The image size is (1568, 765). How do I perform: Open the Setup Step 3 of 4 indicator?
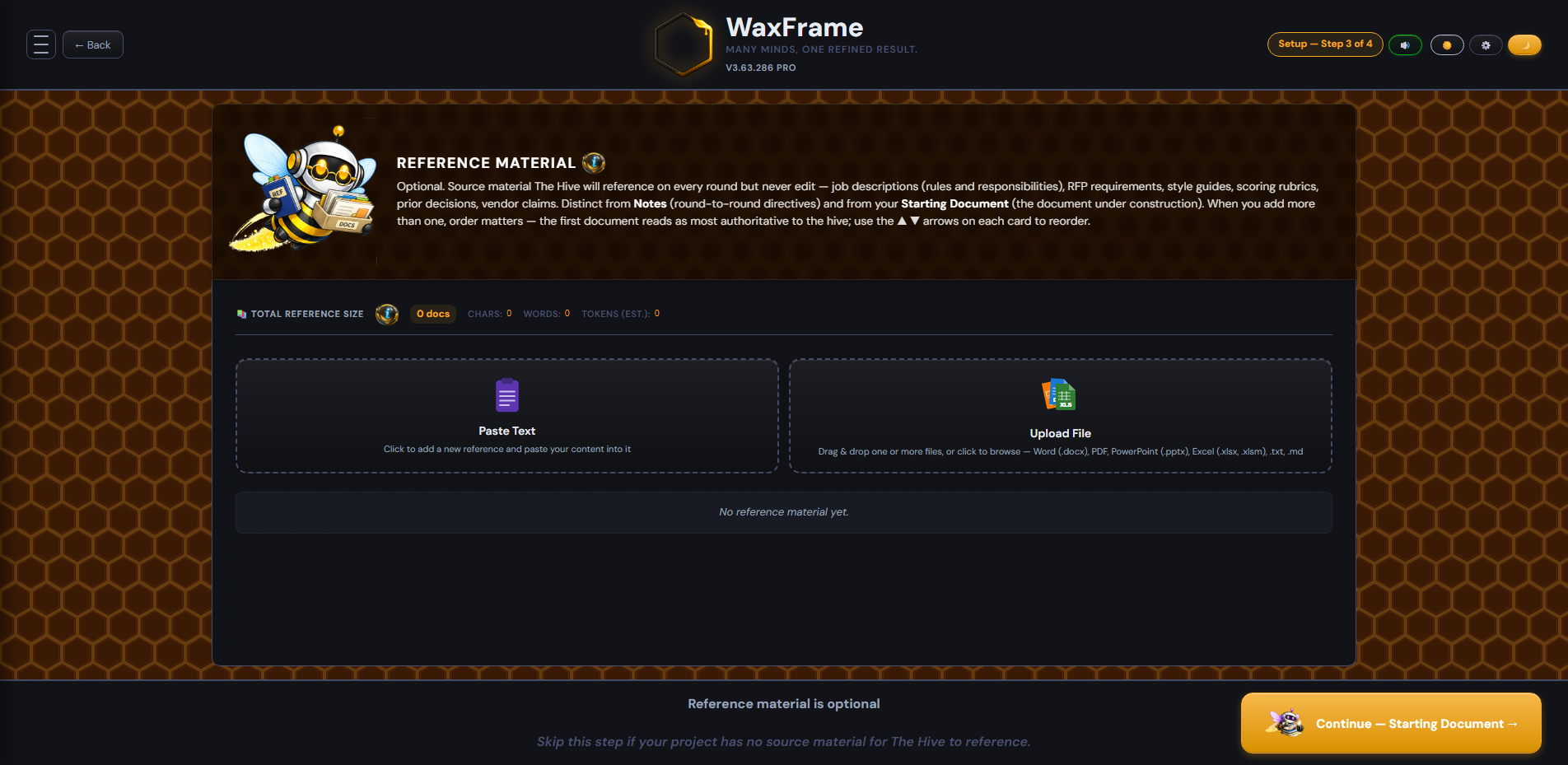pyautogui.click(x=1325, y=44)
